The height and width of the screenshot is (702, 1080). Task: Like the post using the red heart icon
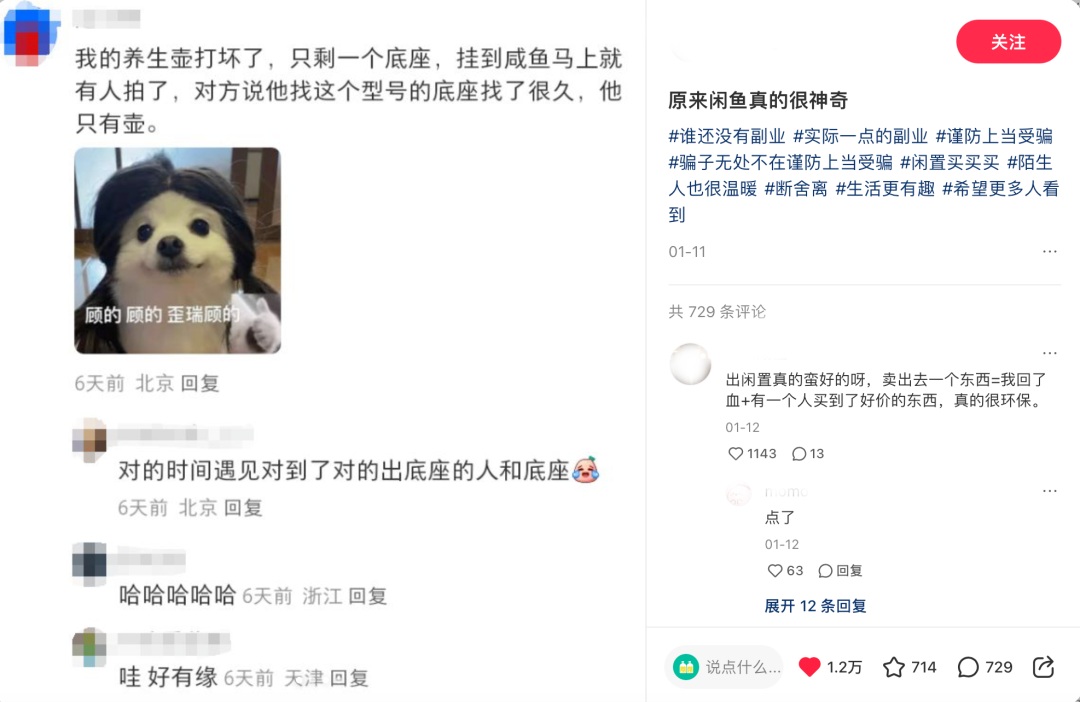[x=809, y=667]
